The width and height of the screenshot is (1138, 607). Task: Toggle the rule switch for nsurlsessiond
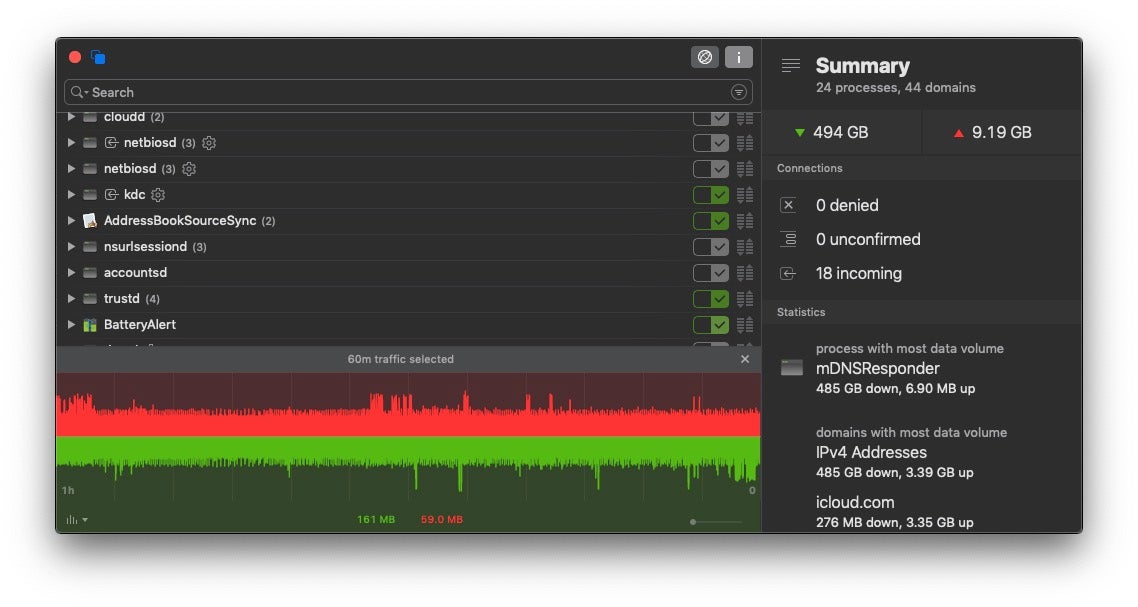(x=711, y=247)
